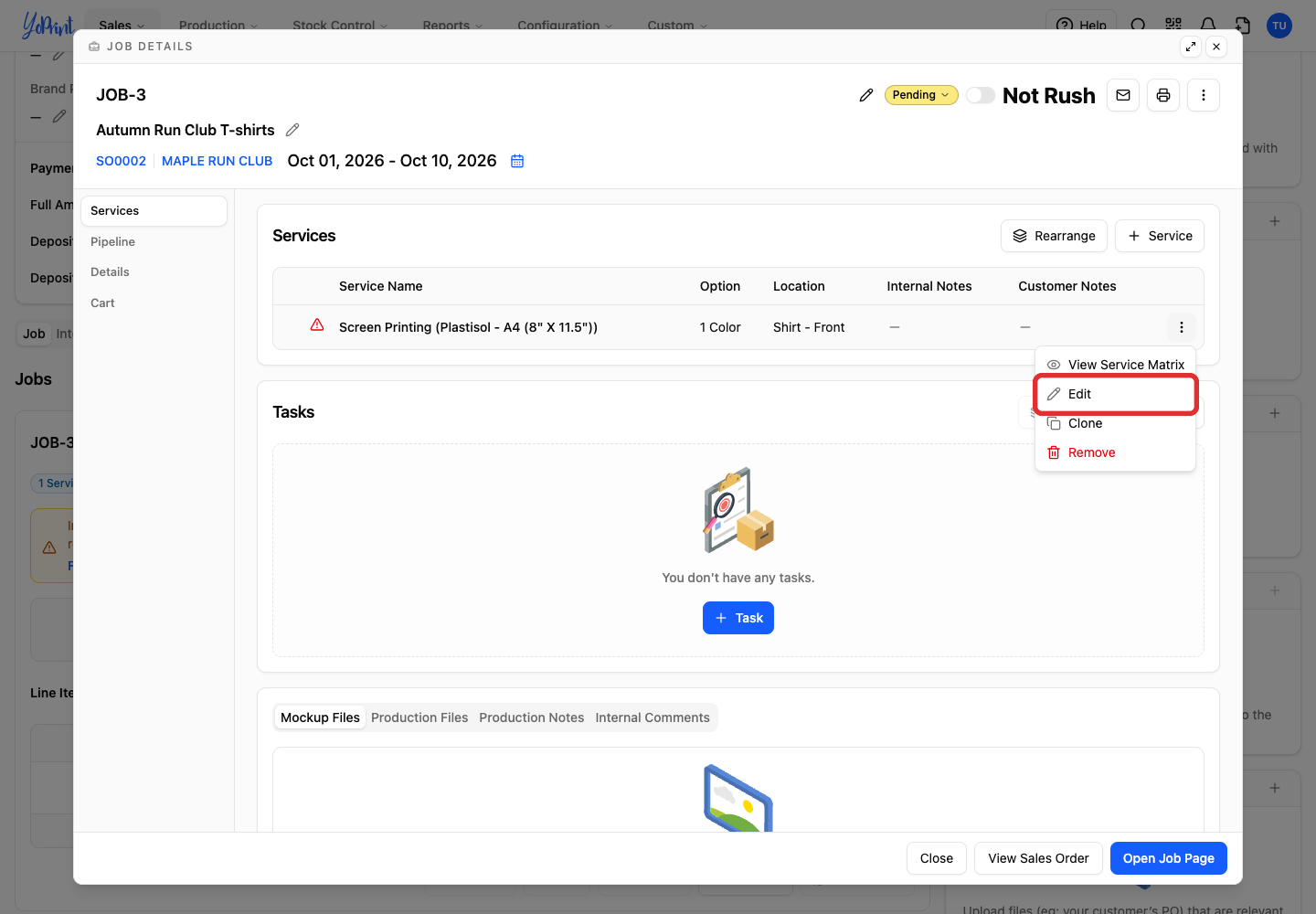Open the Internal Comments tab

point(653,717)
